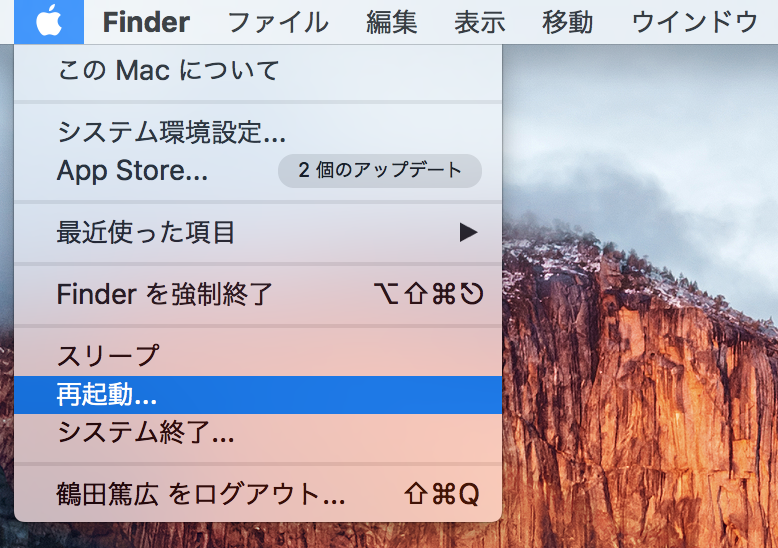
Task: Open システム環境設定...
Action: tap(258, 132)
